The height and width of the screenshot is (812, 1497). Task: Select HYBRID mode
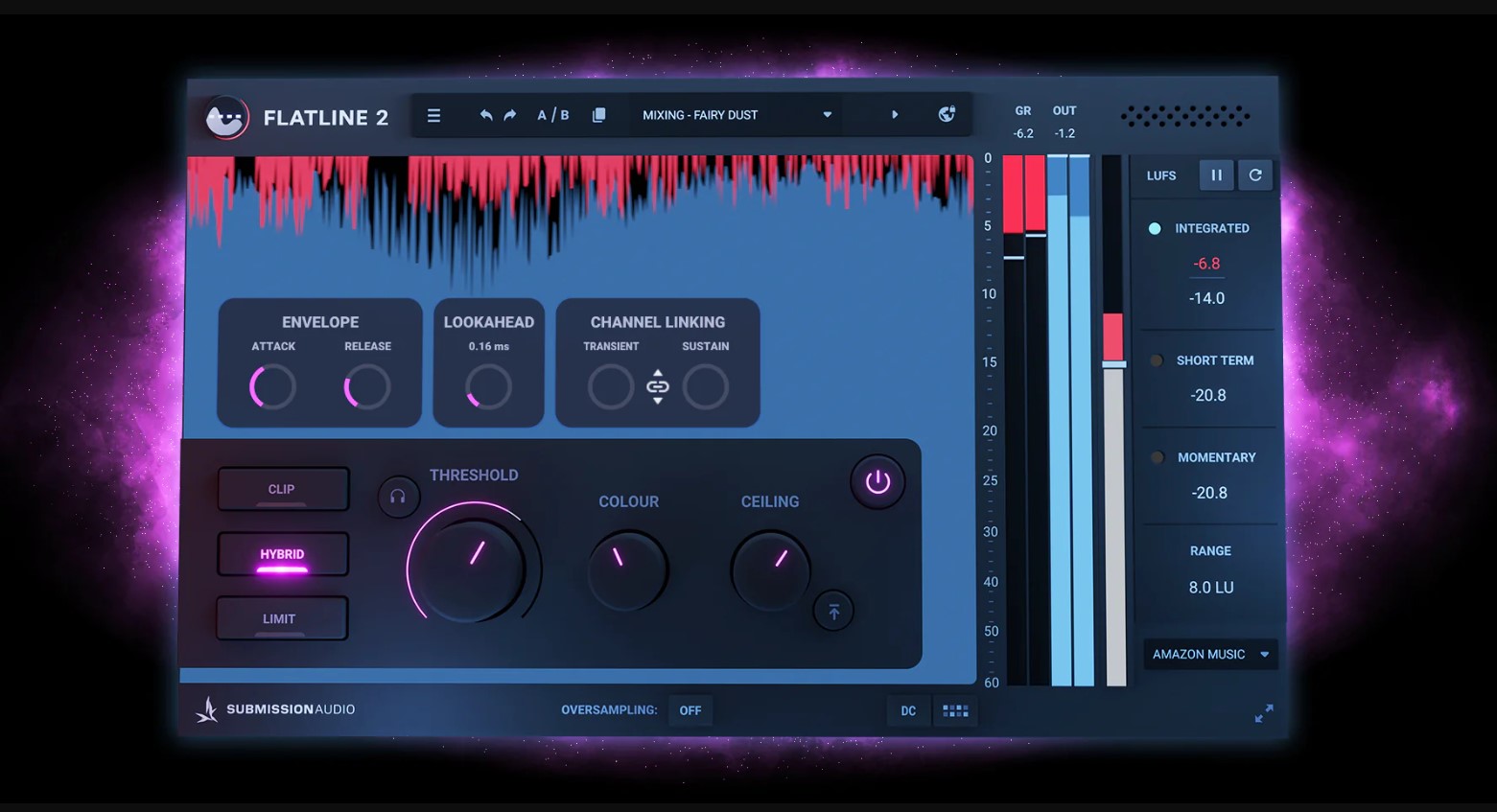[282, 554]
